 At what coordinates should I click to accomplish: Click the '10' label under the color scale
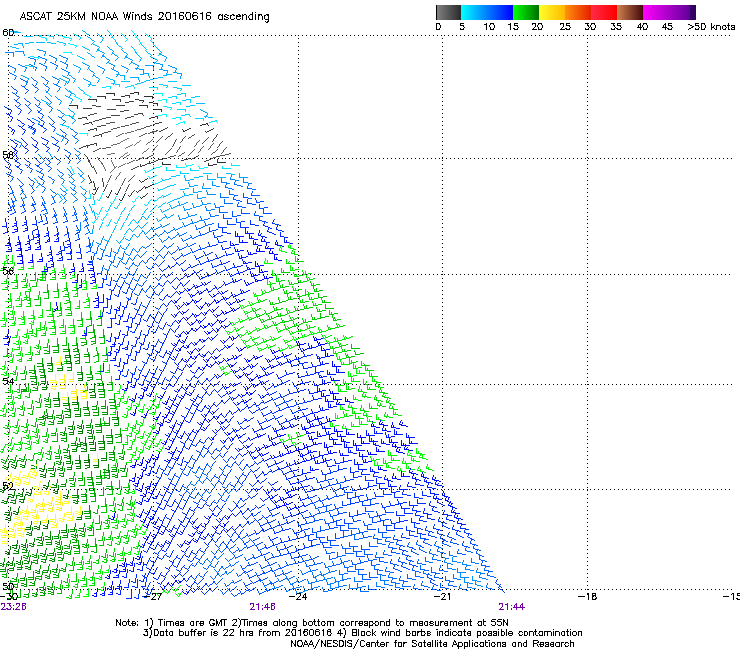tap(489, 27)
